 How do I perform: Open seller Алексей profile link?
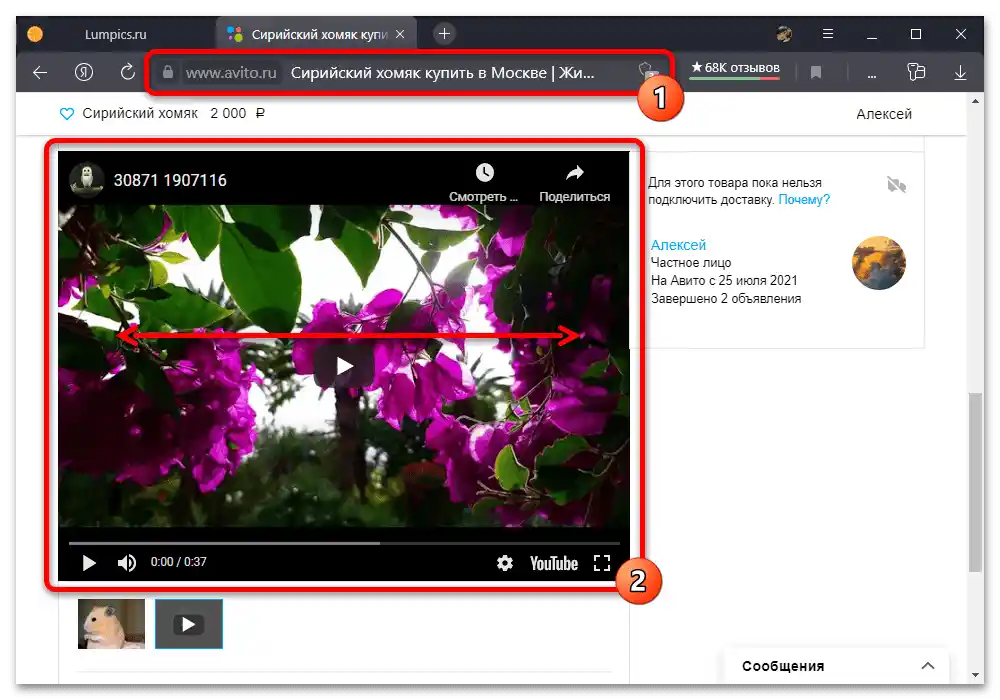(x=678, y=245)
